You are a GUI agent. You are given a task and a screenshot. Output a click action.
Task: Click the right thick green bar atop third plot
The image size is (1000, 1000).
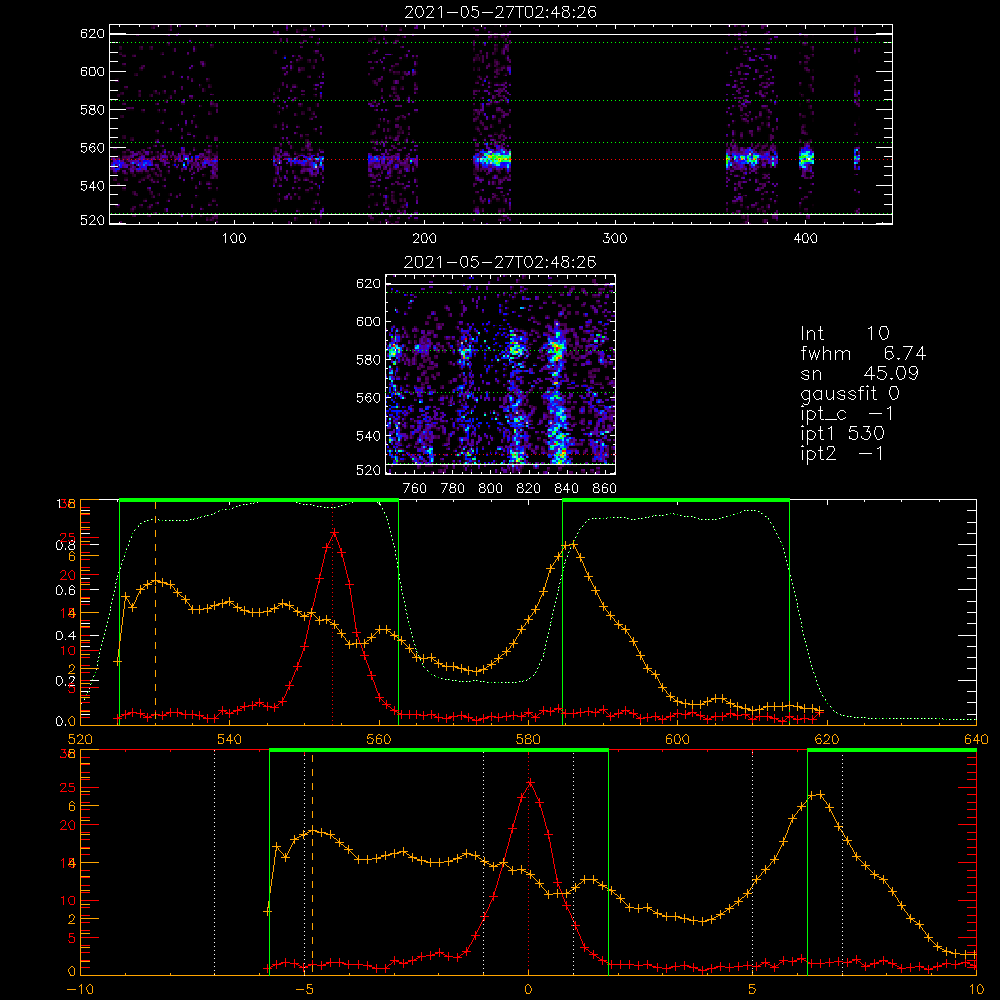676,500
